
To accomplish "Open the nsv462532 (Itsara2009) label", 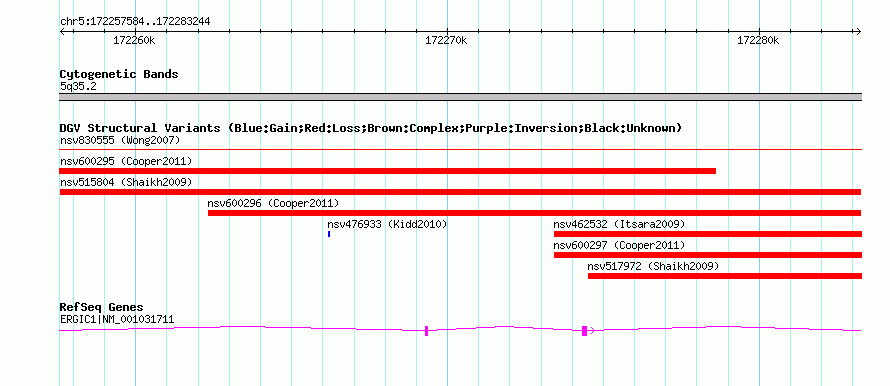I will pyautogui.click(x=619, y=224).
